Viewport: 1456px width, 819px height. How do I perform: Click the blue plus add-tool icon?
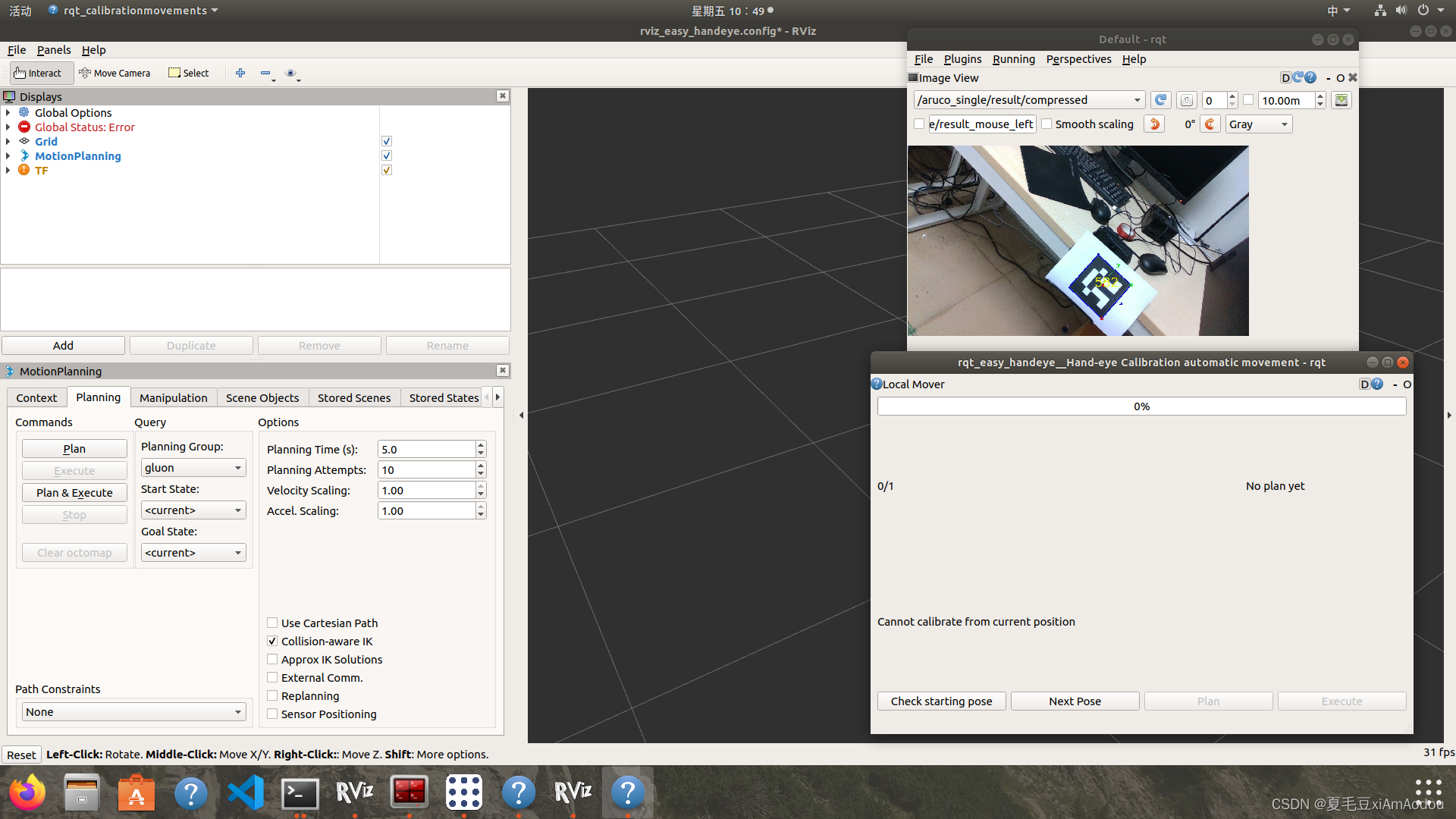coord(240,73)
